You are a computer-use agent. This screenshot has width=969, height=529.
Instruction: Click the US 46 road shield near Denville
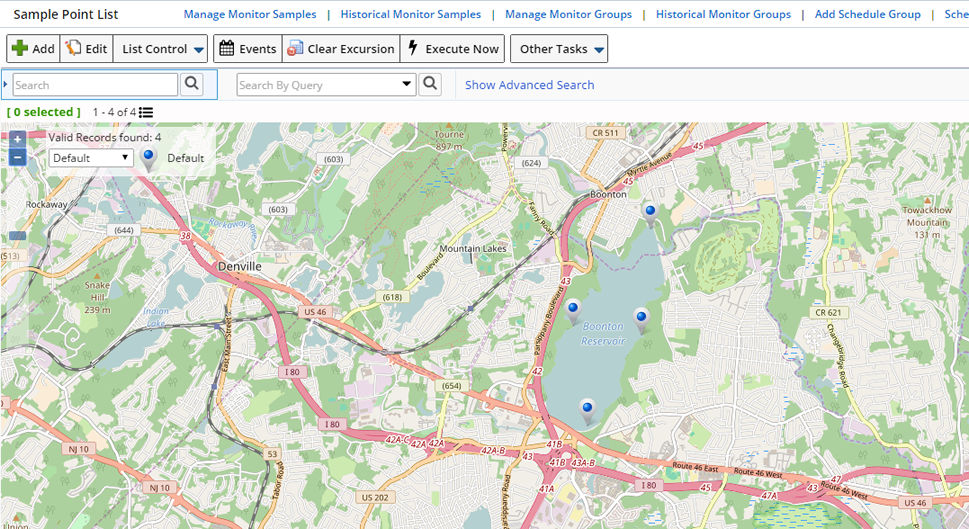(315, 312)
